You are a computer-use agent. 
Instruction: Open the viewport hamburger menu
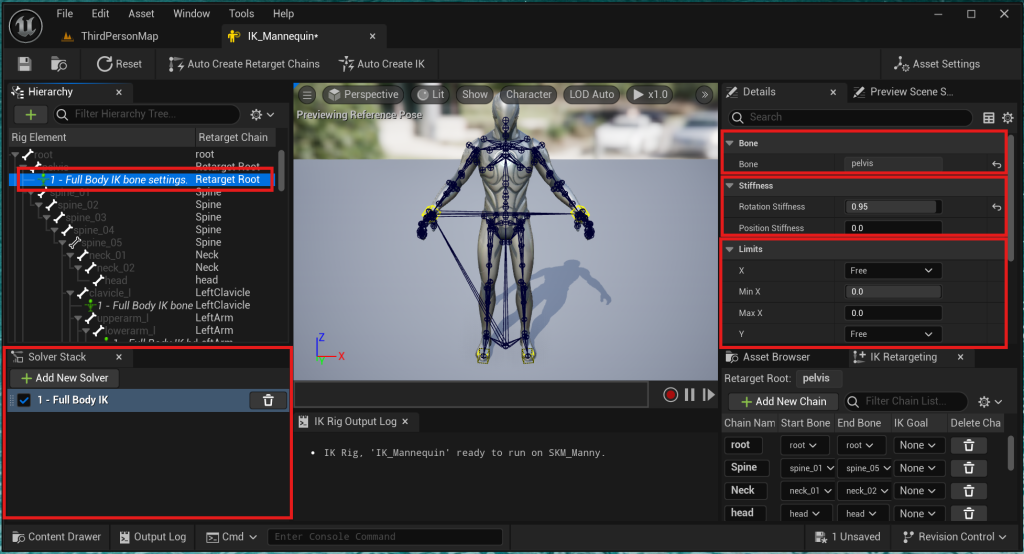click(307, 95)
